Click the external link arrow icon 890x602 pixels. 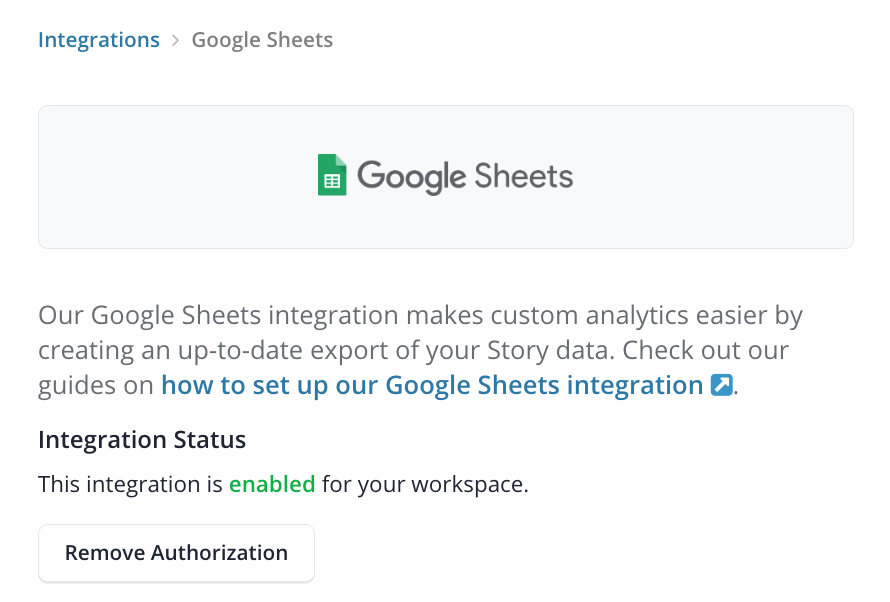coord(721,385)
